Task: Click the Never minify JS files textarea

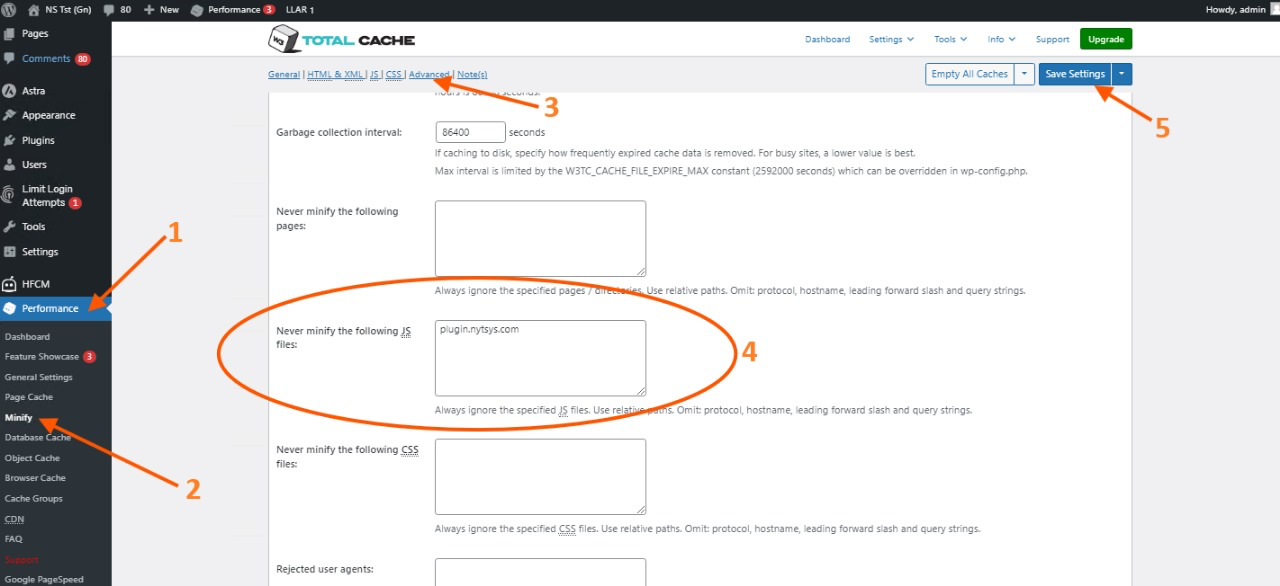Action: click(540, 358)
